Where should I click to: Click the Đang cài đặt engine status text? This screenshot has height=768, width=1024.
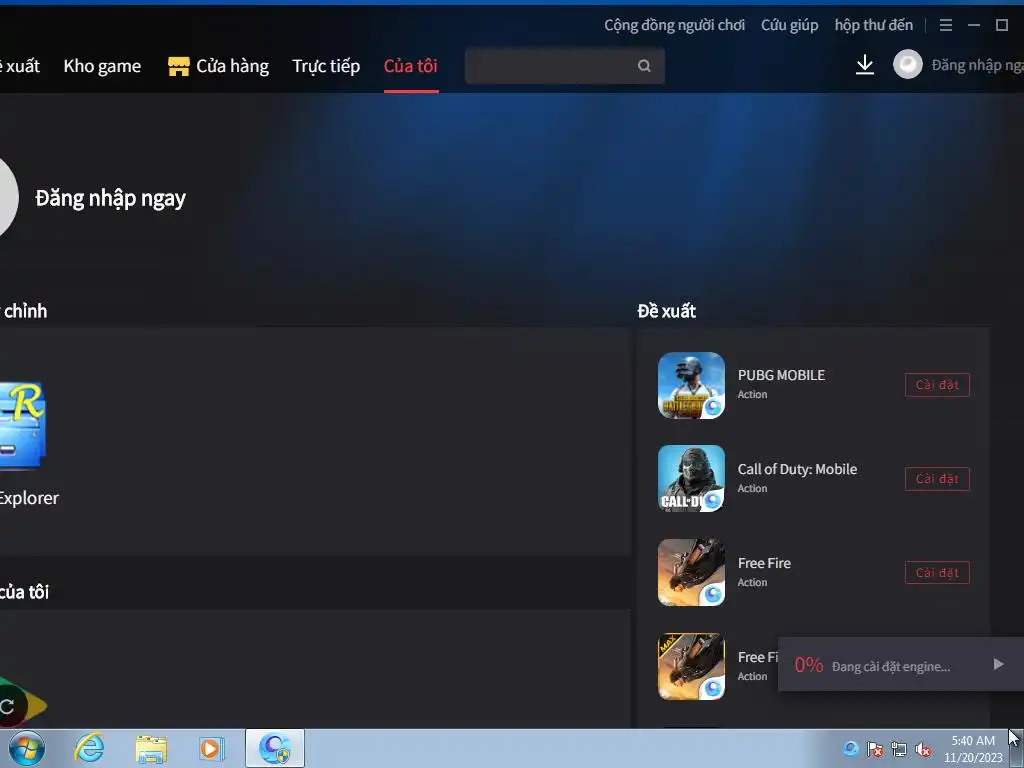point(891,667)
